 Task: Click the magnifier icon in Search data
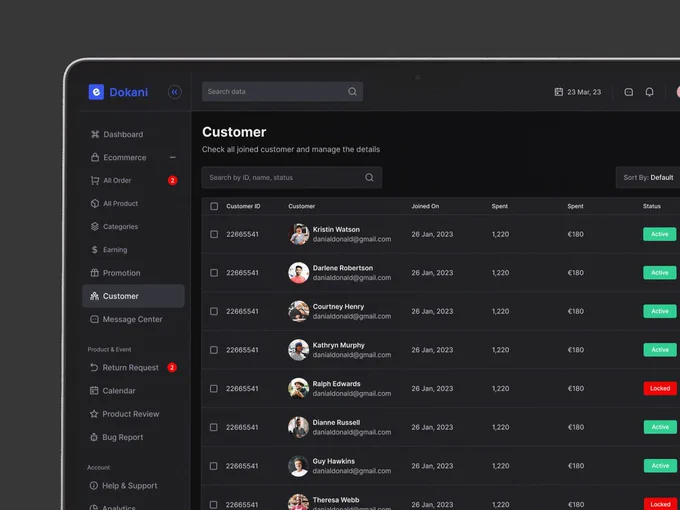(353, 92)
